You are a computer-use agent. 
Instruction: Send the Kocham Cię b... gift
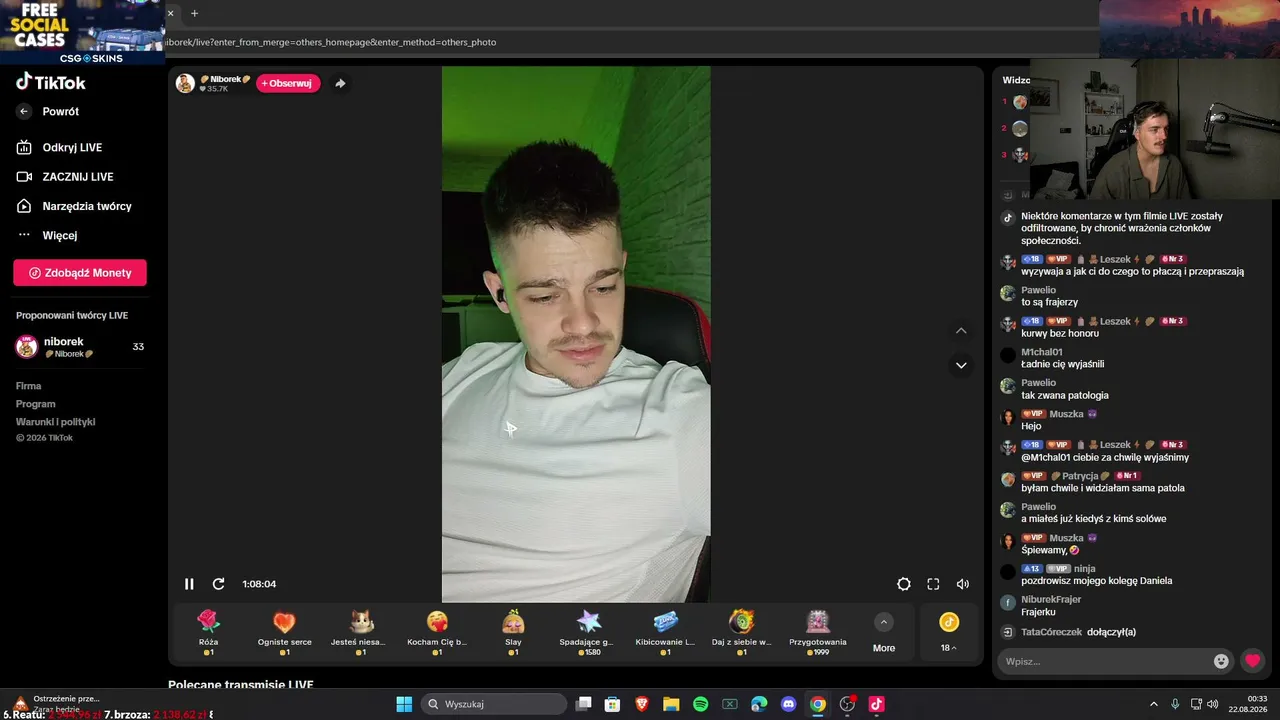click(x=437, y=632)
